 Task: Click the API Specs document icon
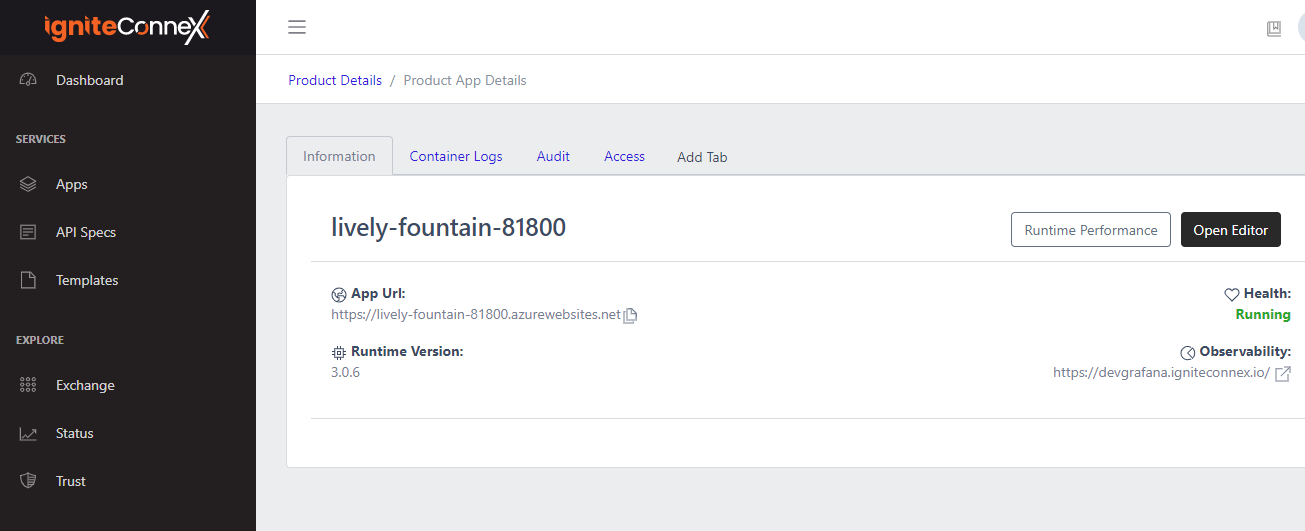coord(28,232)
